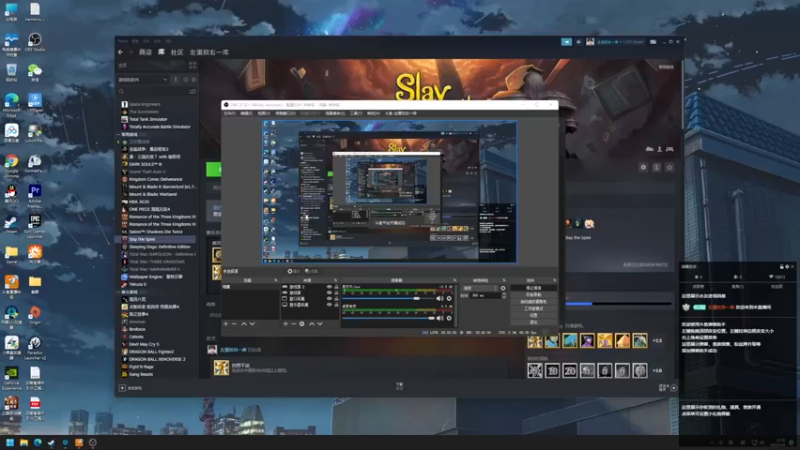Image resolution: width=800 pixels, height=450 pixels.
Task: Toggle lock icon in danmaku overlay panel
Action: click(781, 266)
